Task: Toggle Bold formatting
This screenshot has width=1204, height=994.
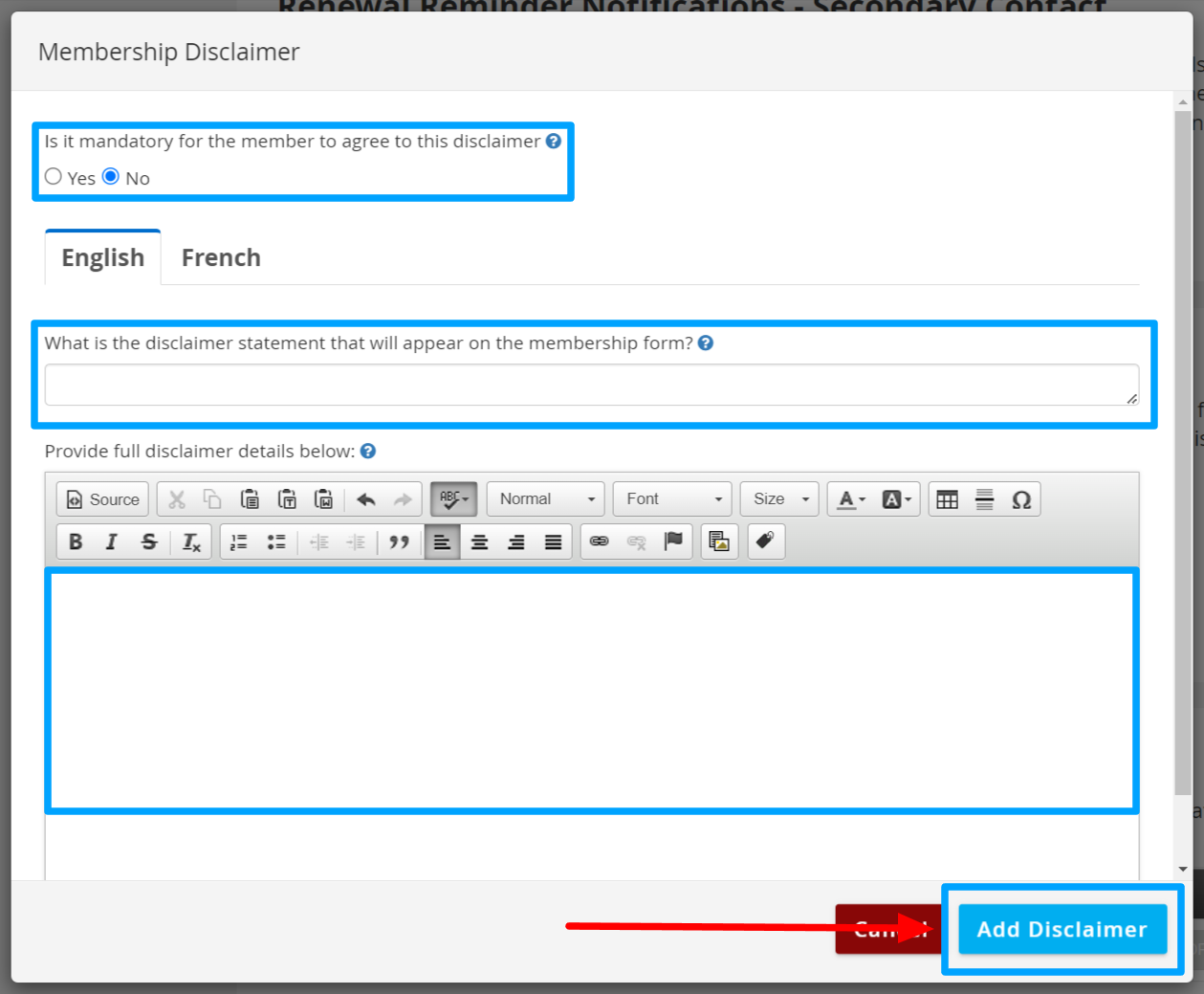Action: click(x=76, y=541)
